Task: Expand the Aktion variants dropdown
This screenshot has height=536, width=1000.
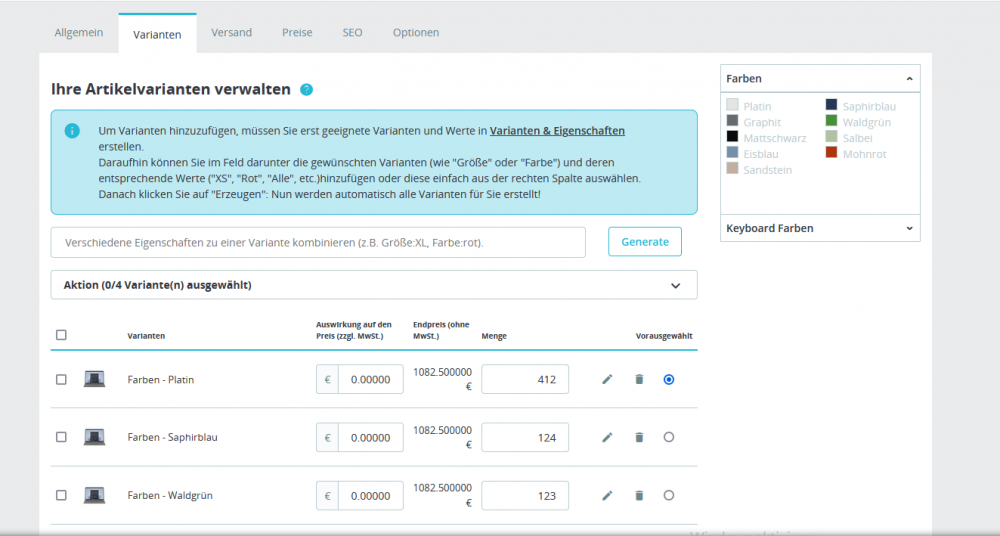Action: (374, 285)
